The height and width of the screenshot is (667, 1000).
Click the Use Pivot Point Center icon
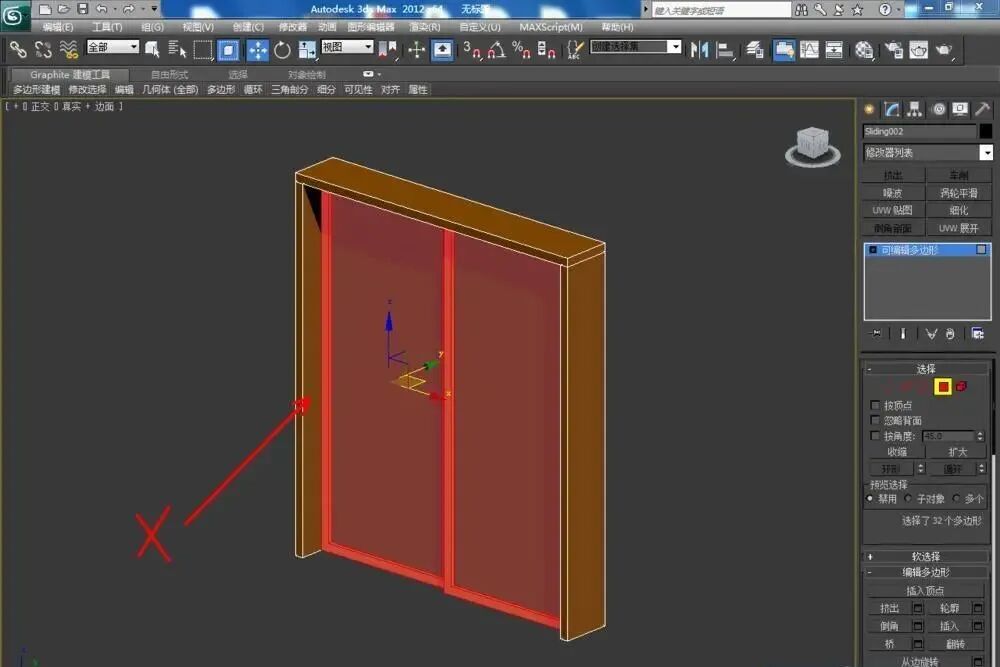[388, 50]
